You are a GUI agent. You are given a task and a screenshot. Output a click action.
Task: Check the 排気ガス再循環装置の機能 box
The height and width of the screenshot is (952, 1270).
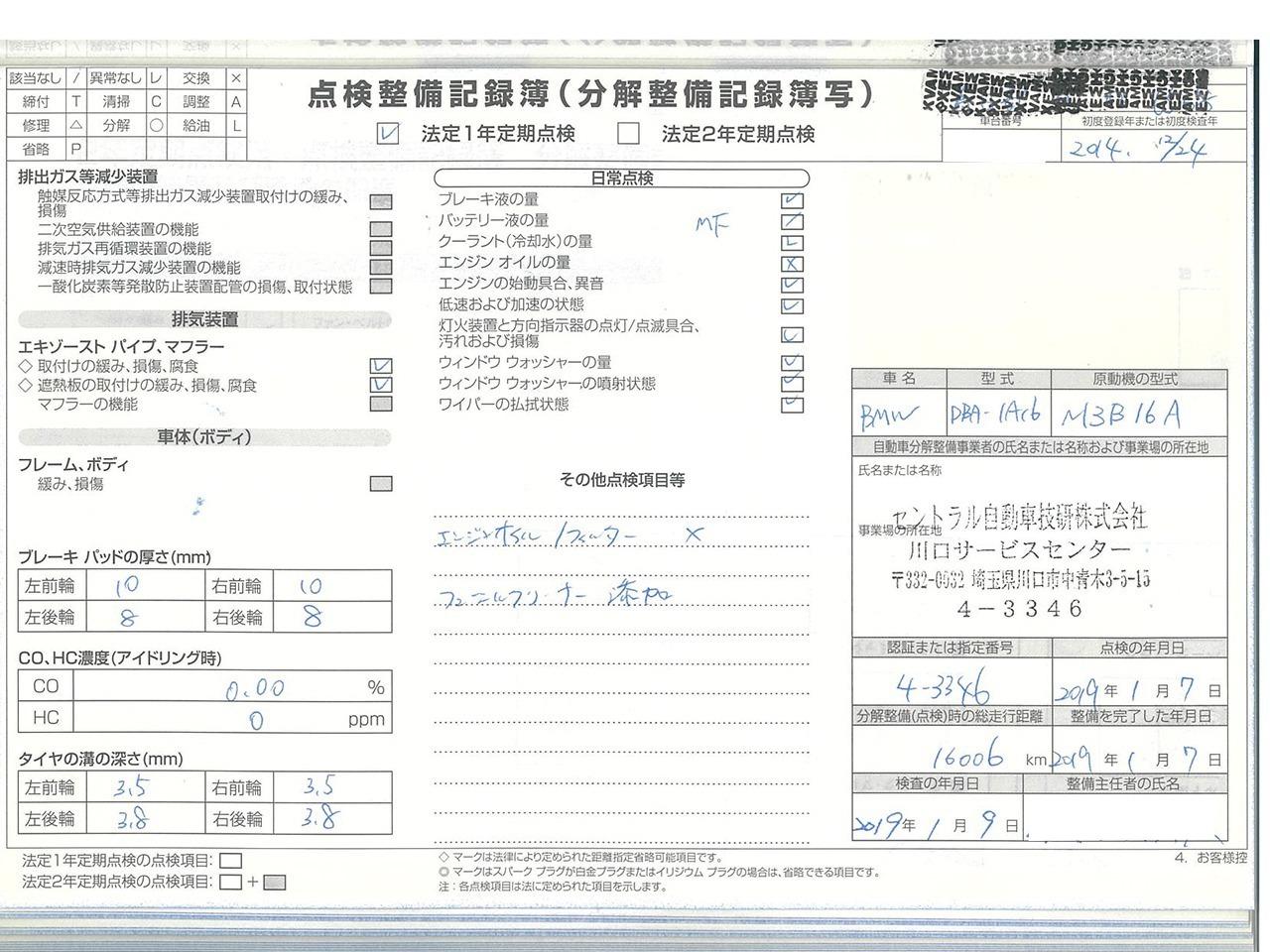(381, 248)
